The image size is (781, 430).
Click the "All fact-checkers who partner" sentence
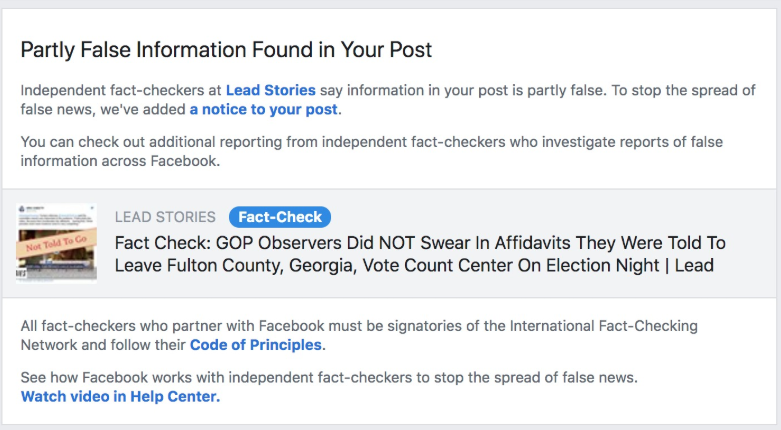359,335
